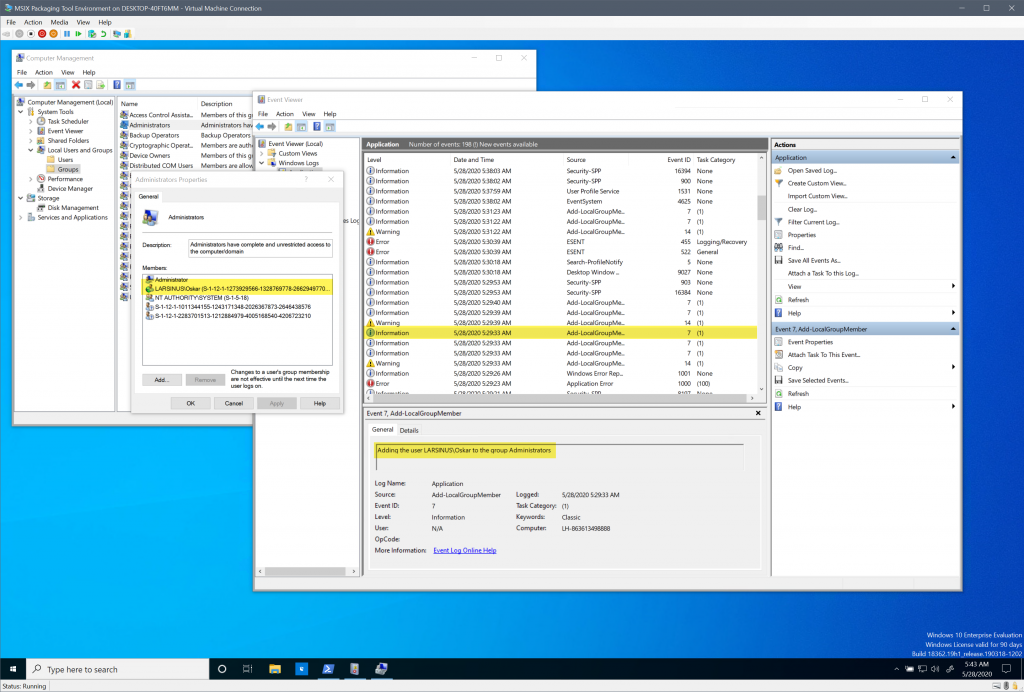
Task: Click Add... button in Administrators Properties
Action: click(x=162, y=380)
